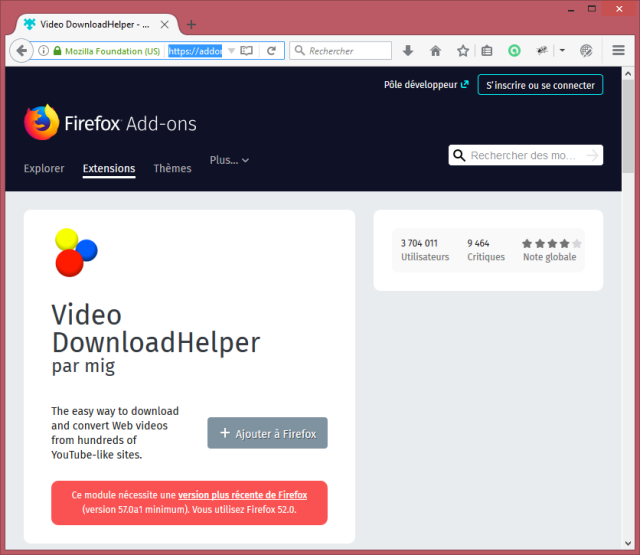Click the 9 464 Critiques count

pos(486,250)
